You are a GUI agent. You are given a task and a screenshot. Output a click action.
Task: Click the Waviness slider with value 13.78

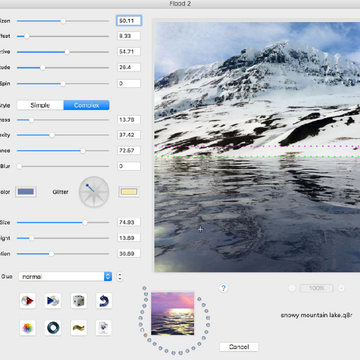click(x=63, y=120)
